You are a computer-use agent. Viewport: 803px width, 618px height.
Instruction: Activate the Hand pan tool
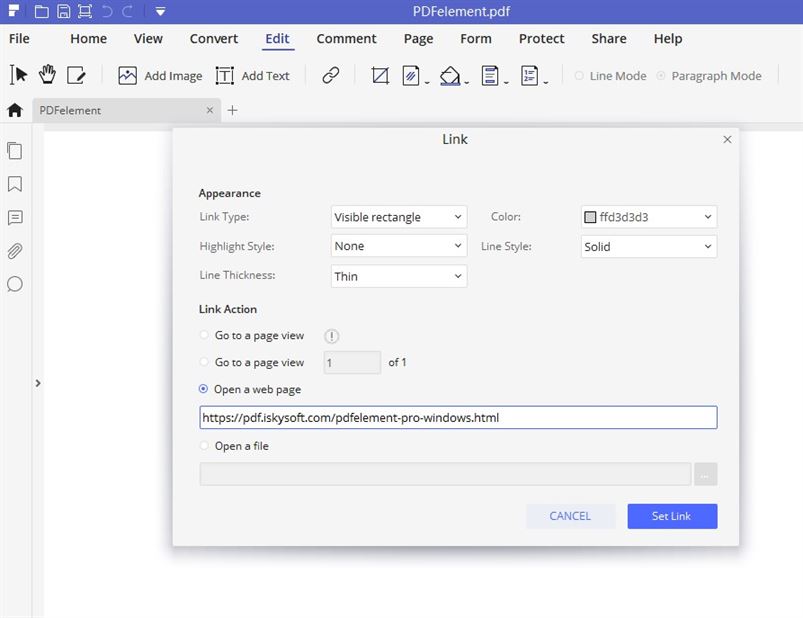pos(48,75)
